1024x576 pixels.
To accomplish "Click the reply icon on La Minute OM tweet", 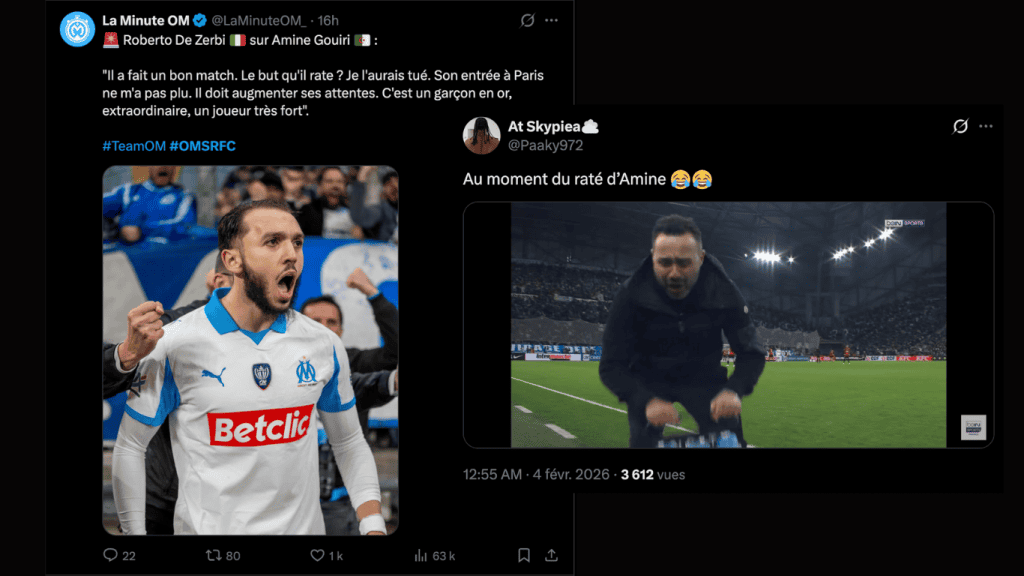I will (x=111, y=555).
